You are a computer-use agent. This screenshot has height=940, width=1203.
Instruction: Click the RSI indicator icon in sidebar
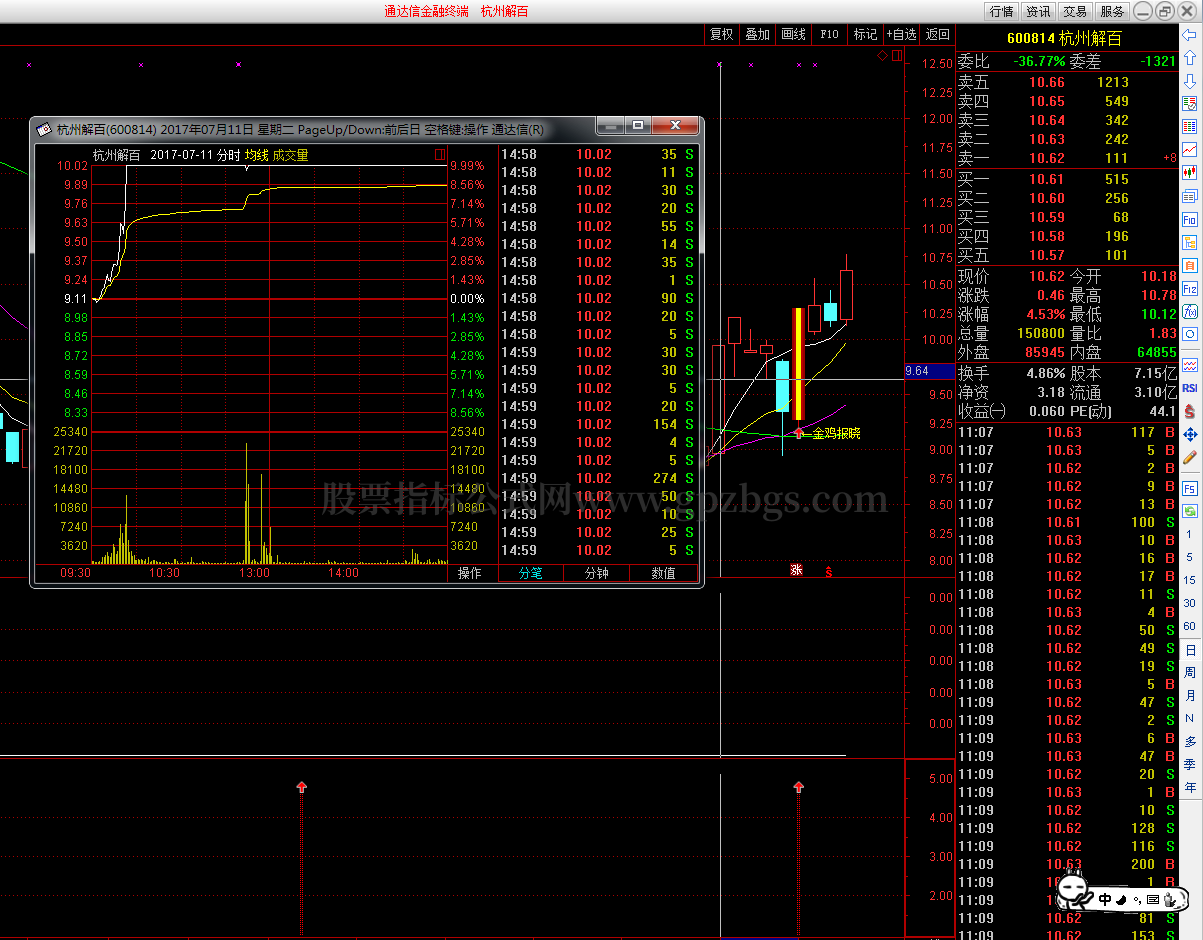click(x=1190, y=388)
